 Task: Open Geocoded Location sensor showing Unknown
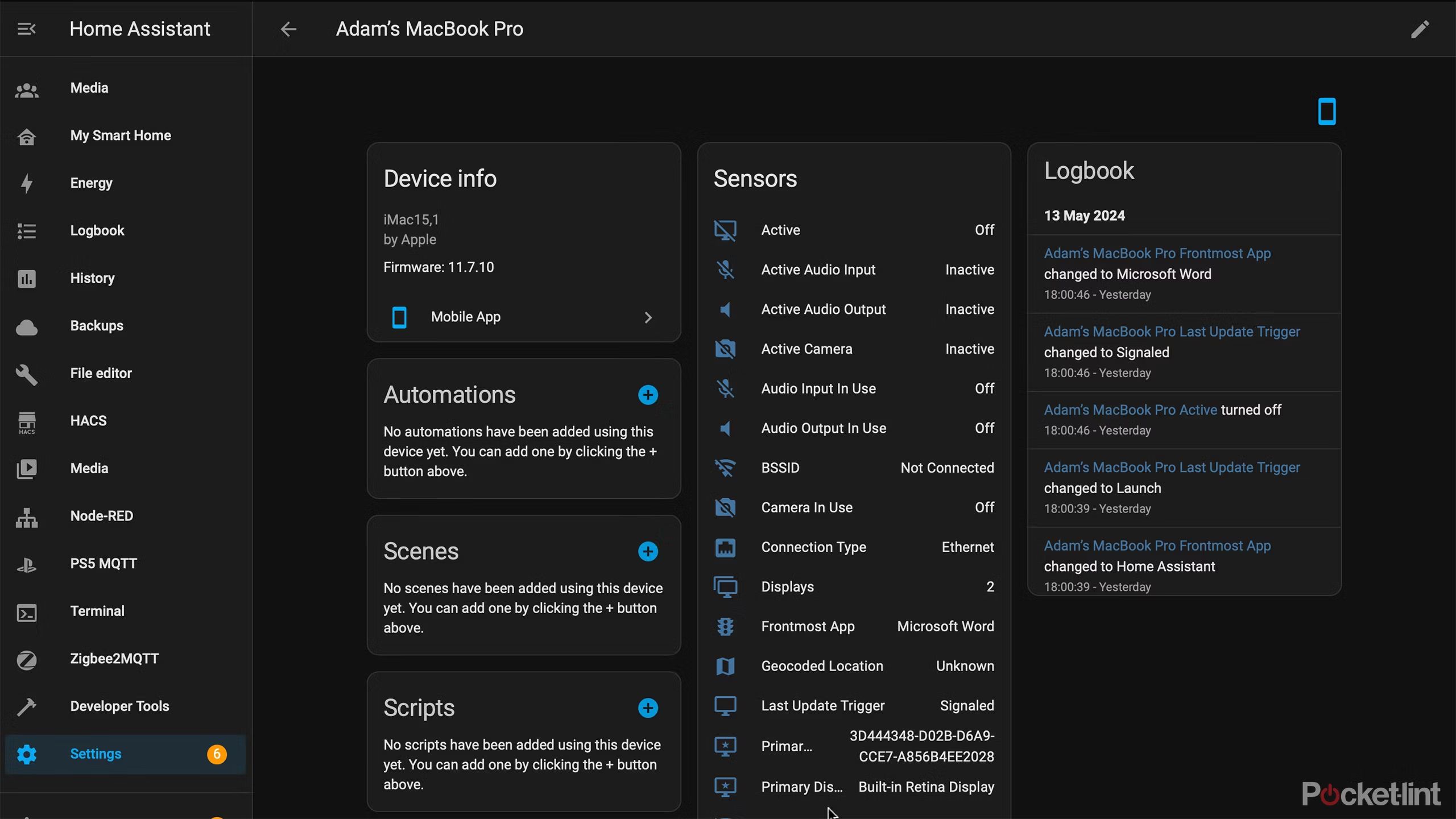pyautogui.click(x=854, y=667)
